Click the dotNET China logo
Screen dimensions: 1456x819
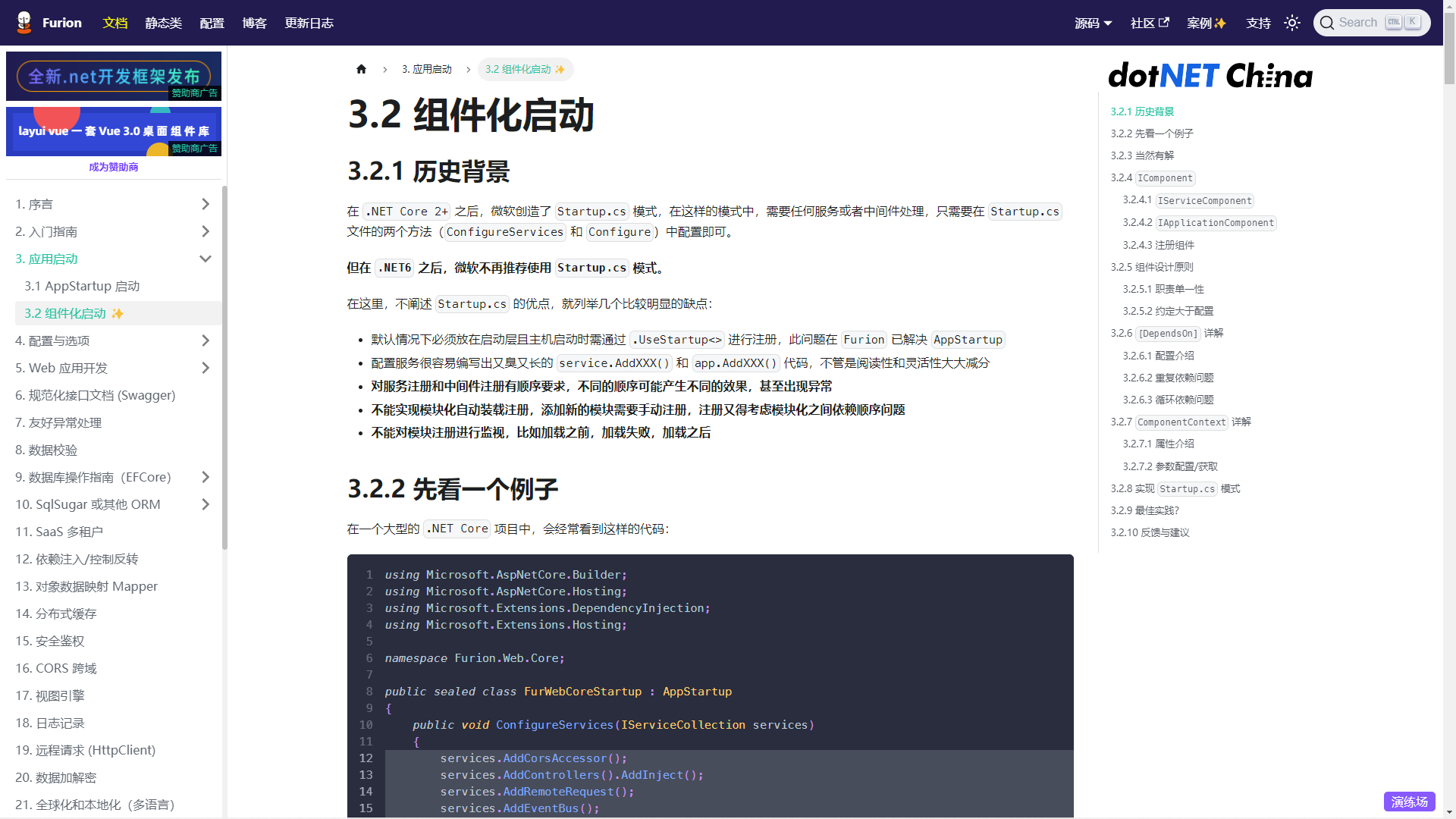pos(1210,75)
